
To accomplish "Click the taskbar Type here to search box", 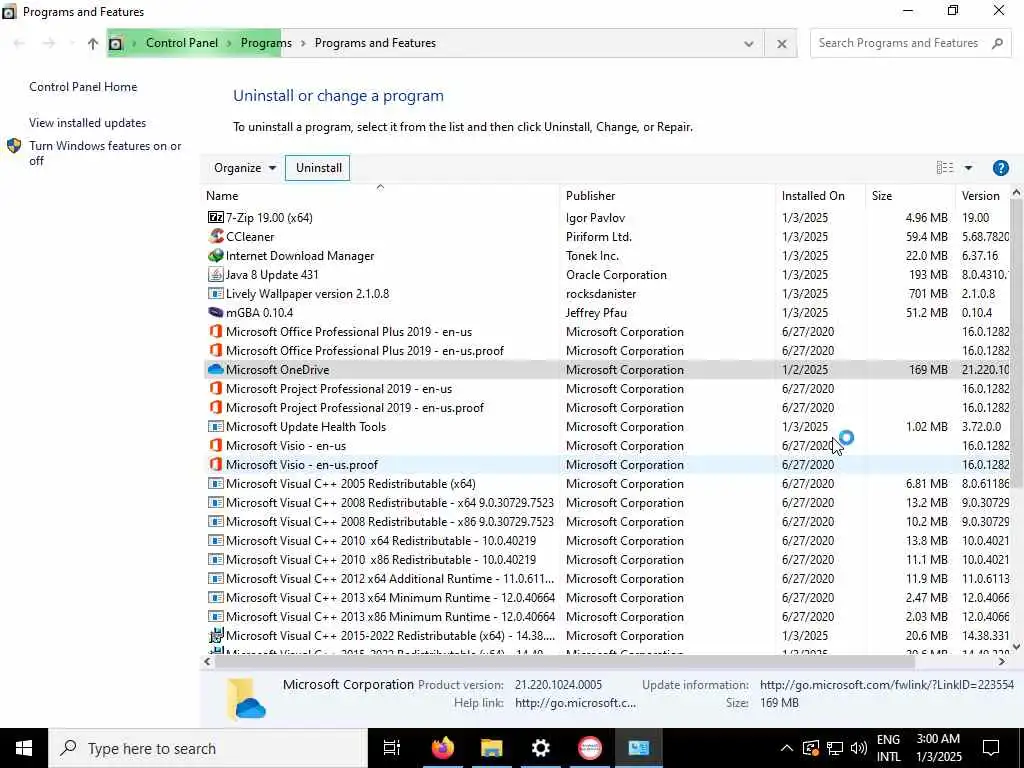I will pyautogui.click(x=208, y=748).
